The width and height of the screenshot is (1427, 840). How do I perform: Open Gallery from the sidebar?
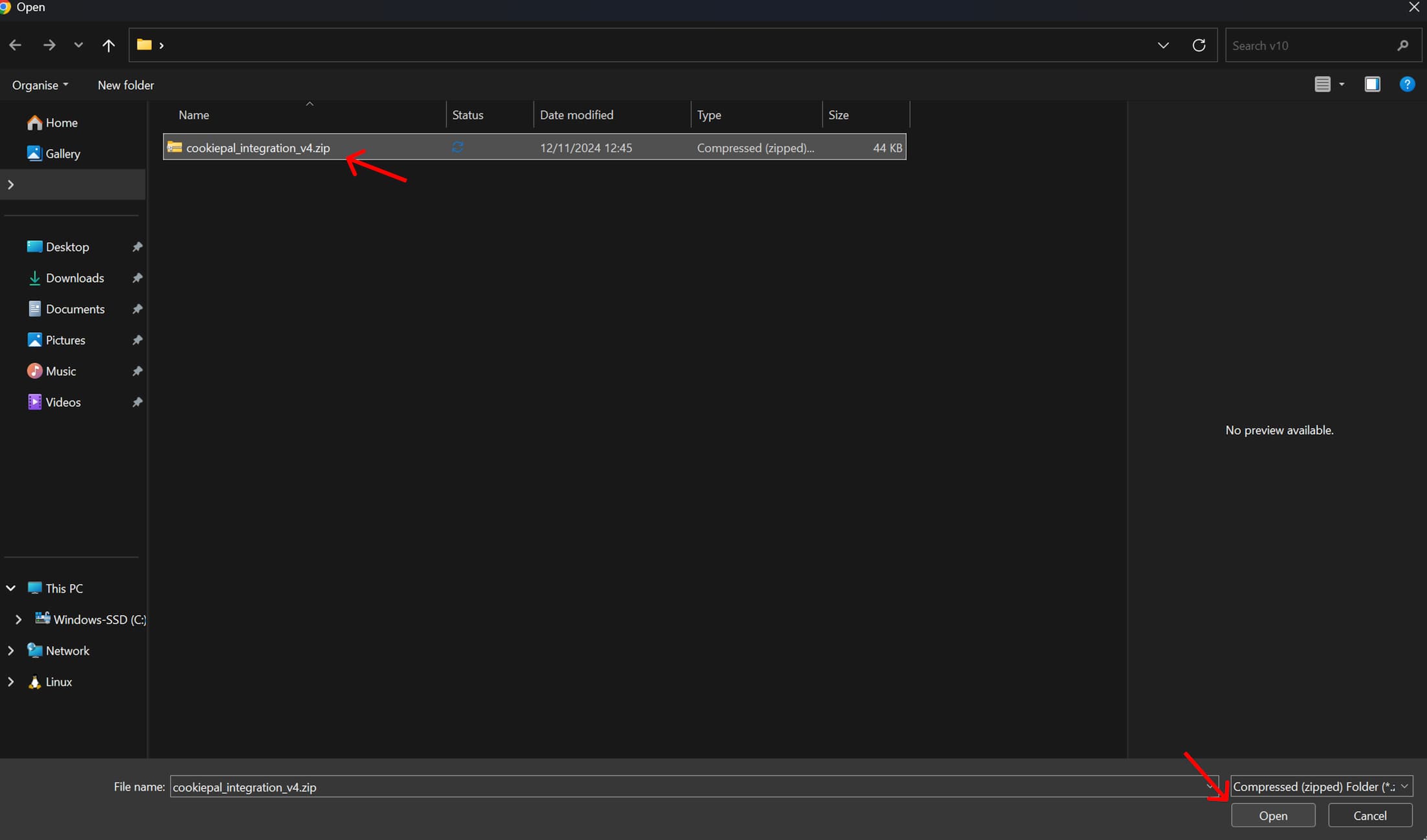coord(63,153)
